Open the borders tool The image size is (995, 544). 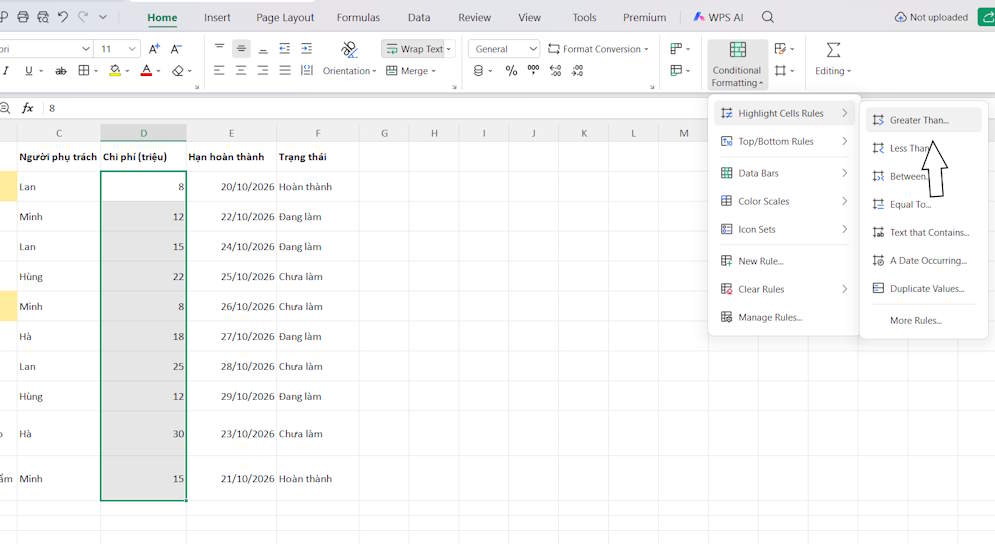(x=84, y=70)
